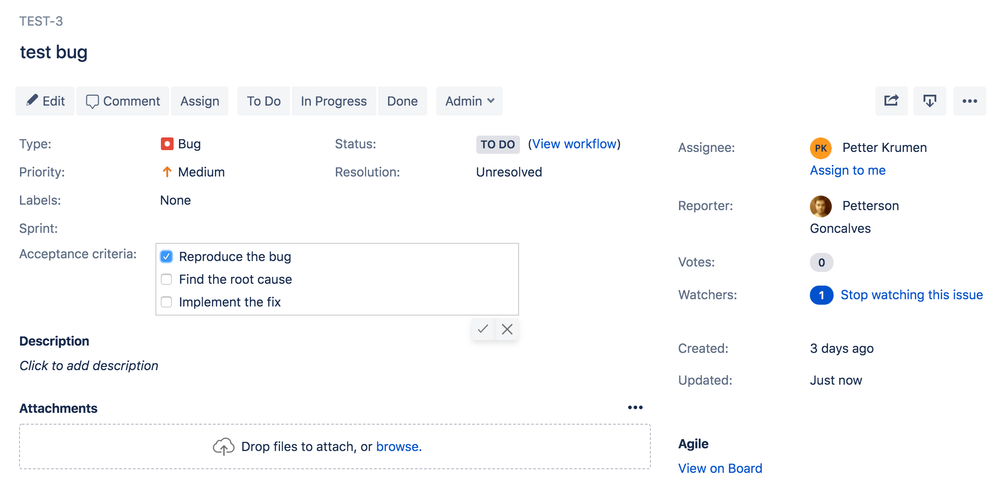The width and height of the screenshot is (999, 493).
Task: Open View on Board link
Action: click(x=720, y=468)
